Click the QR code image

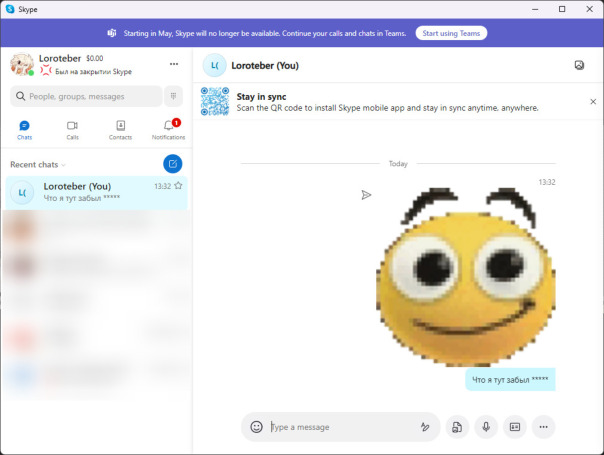point(215,101)
